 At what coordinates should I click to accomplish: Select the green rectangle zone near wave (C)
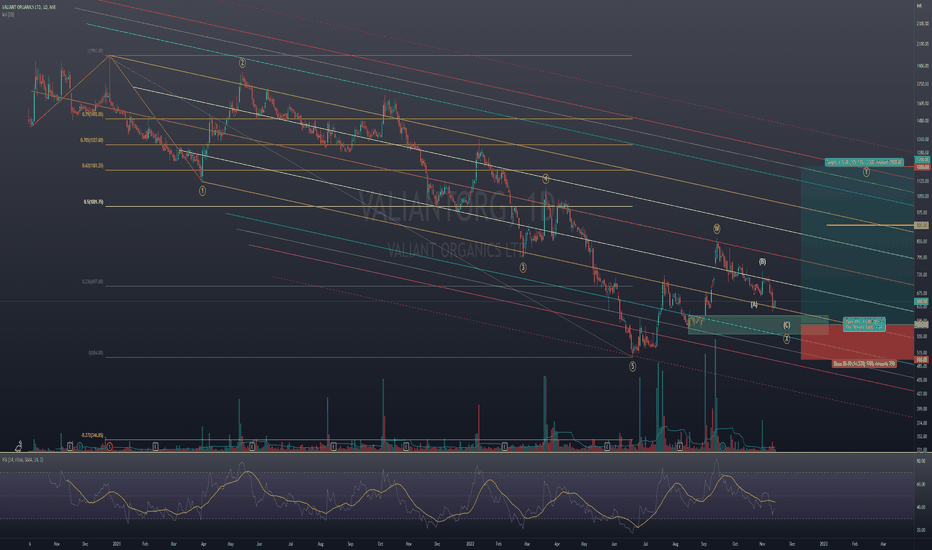pos(758,325)
